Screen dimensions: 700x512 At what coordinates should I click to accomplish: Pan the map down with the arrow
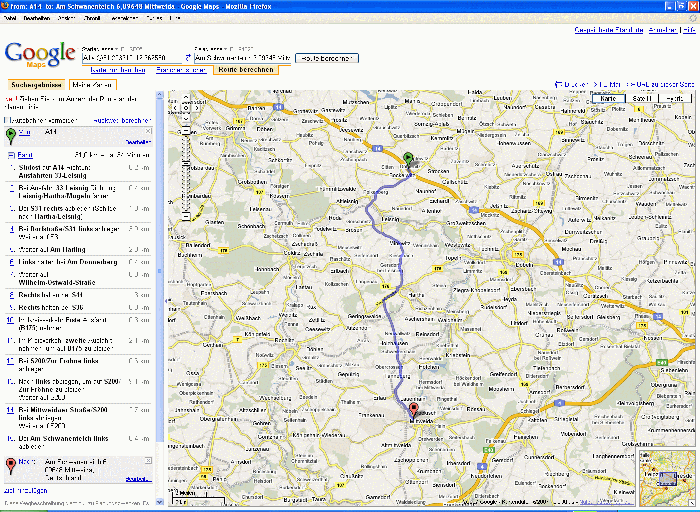[186, 118]
